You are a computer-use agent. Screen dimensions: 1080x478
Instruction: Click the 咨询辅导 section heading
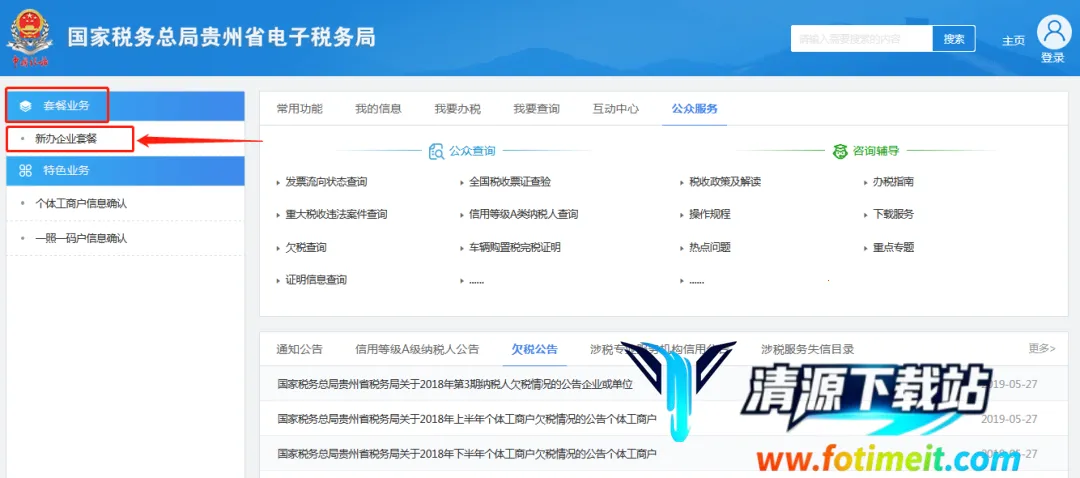pos(876,152)
